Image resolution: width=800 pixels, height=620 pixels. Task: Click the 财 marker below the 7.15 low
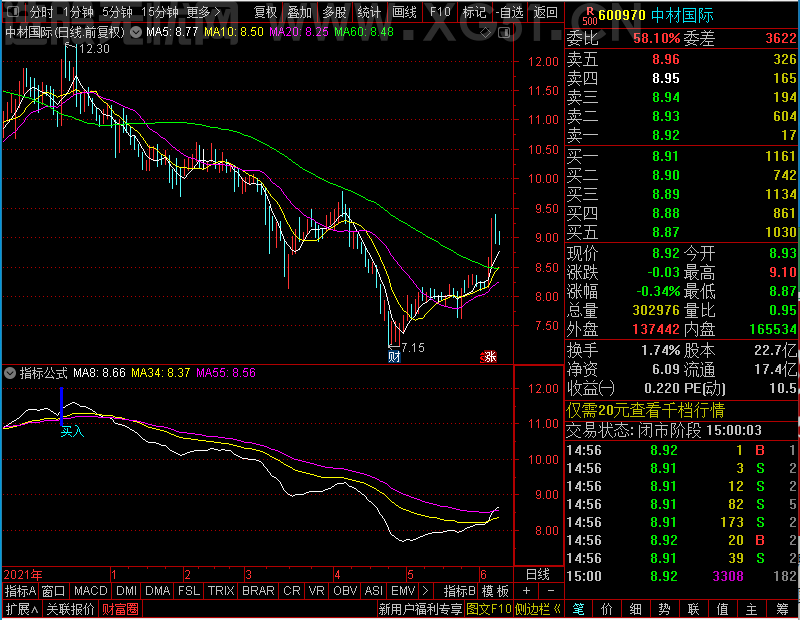tap(394, 356)
